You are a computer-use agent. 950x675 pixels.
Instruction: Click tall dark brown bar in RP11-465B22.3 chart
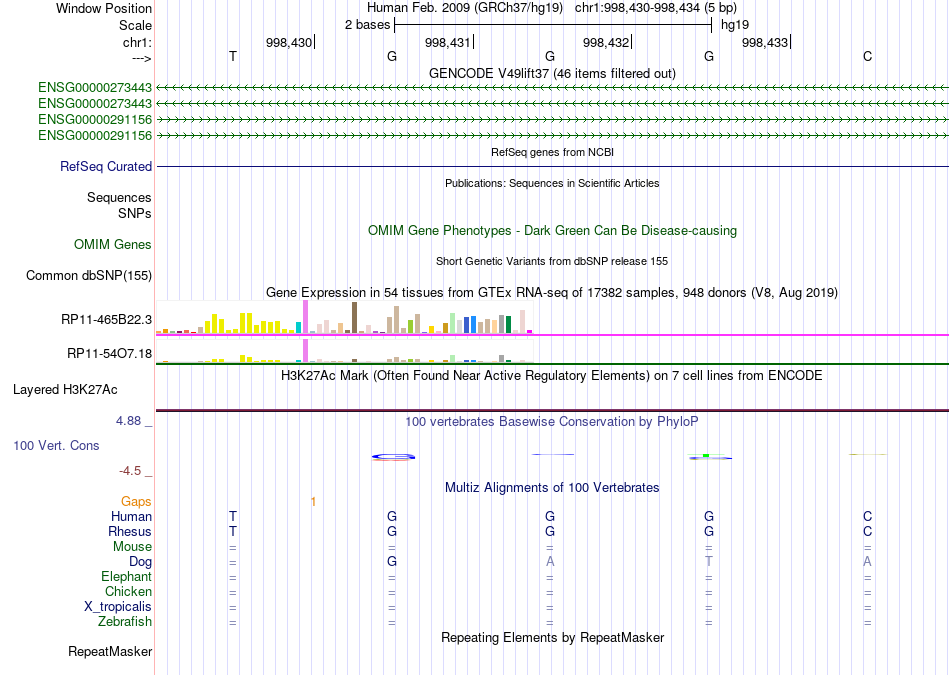354,318
